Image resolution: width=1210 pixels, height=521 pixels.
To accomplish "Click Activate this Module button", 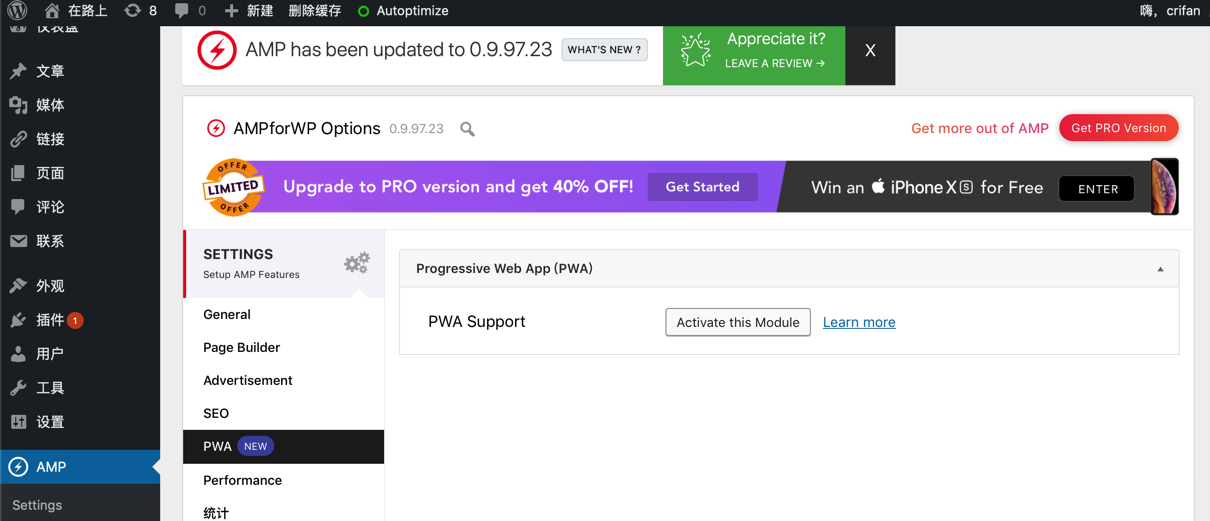I will point(738,322).
